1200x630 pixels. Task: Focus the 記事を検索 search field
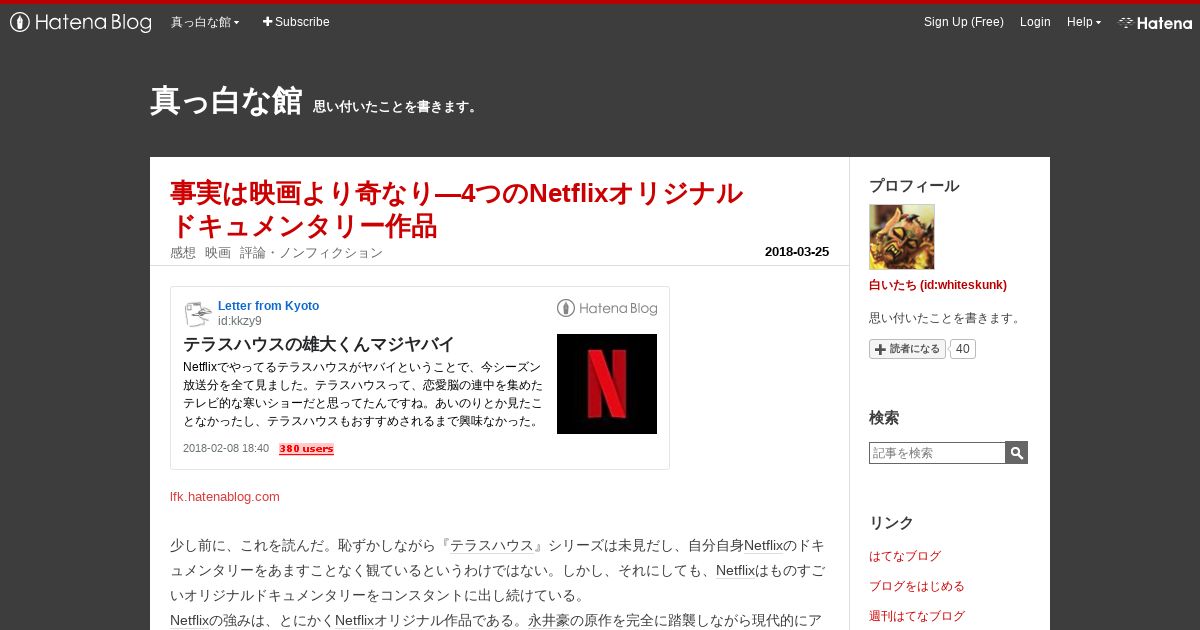937,453
